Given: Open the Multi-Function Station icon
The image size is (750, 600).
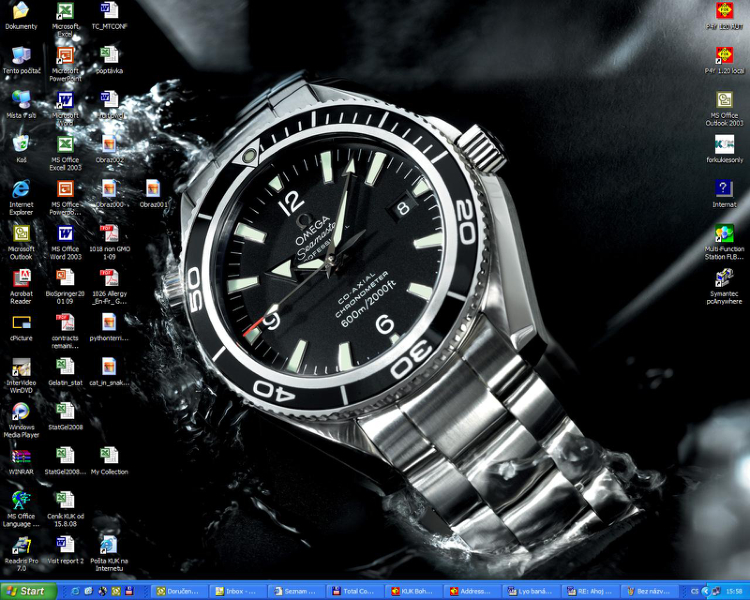Looking at the screenshot, I should tap(724, 233).
